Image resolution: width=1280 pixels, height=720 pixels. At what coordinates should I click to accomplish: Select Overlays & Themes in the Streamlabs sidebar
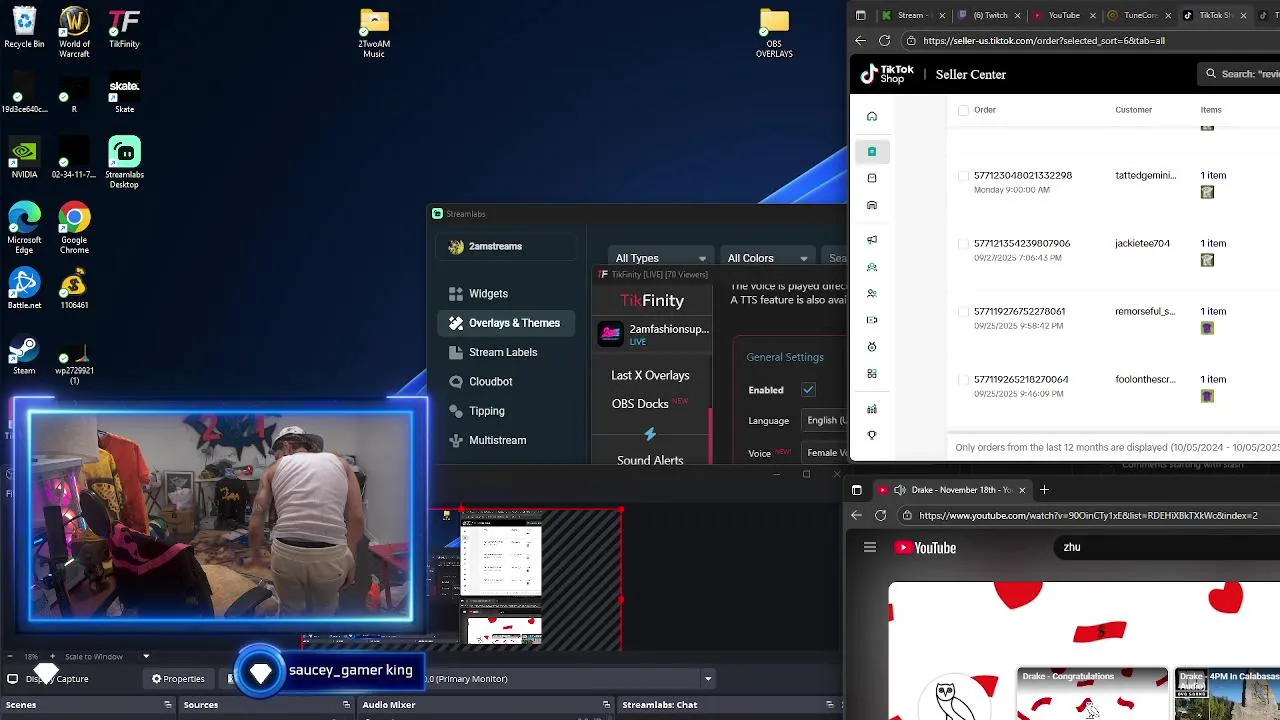[x=506, y=323]
